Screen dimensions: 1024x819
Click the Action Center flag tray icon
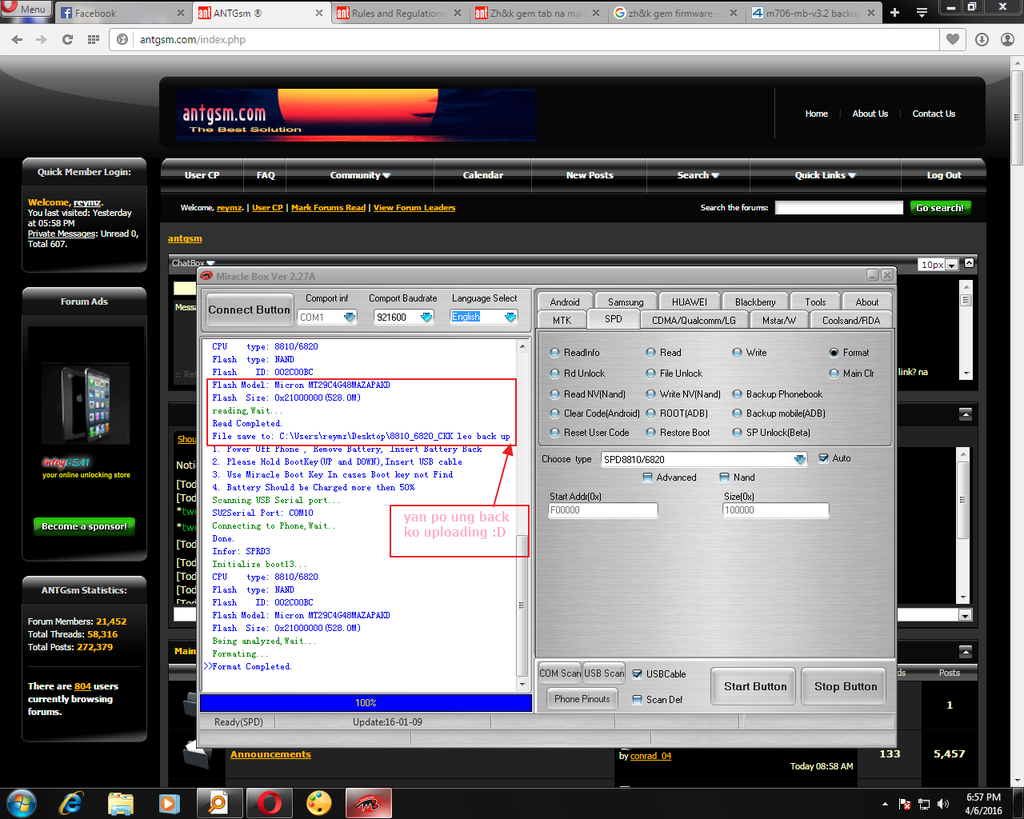click(904, 803)
